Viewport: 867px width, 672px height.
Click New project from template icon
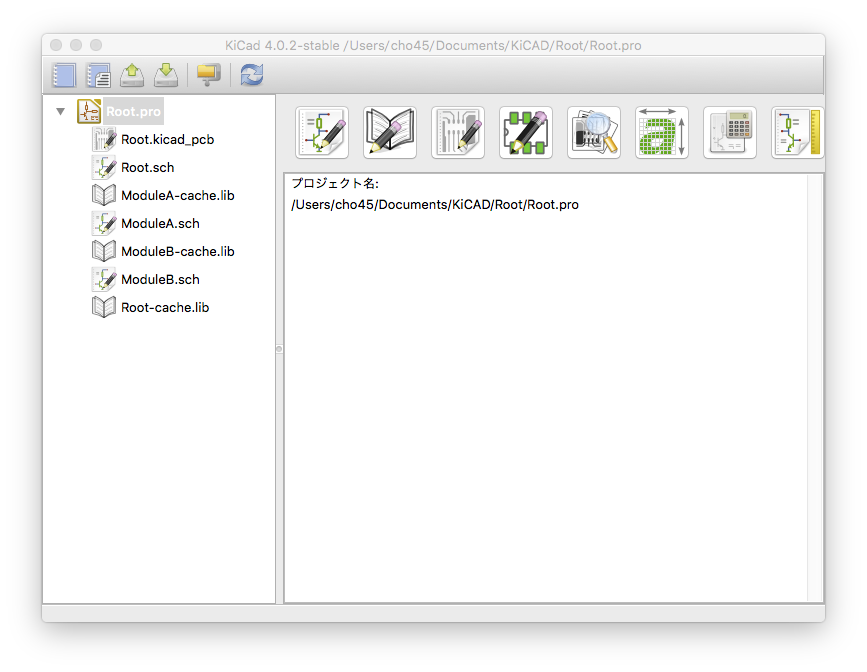98,75
